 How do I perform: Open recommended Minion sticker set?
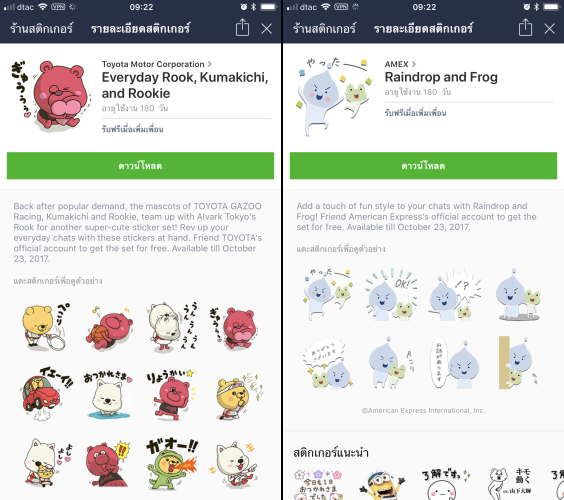coord(382,485)
